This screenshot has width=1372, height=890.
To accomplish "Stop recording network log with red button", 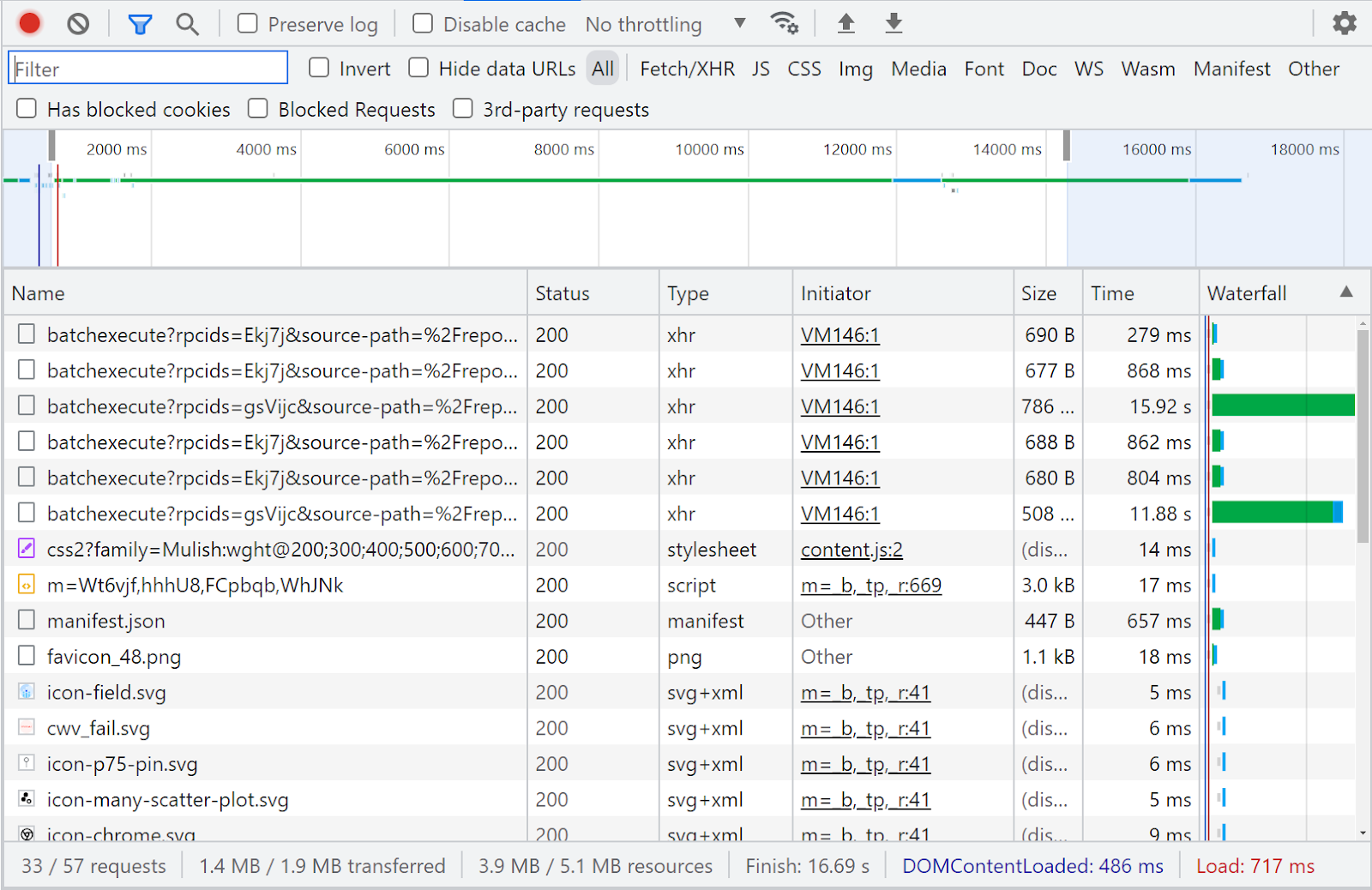I will tap(30, 23).
